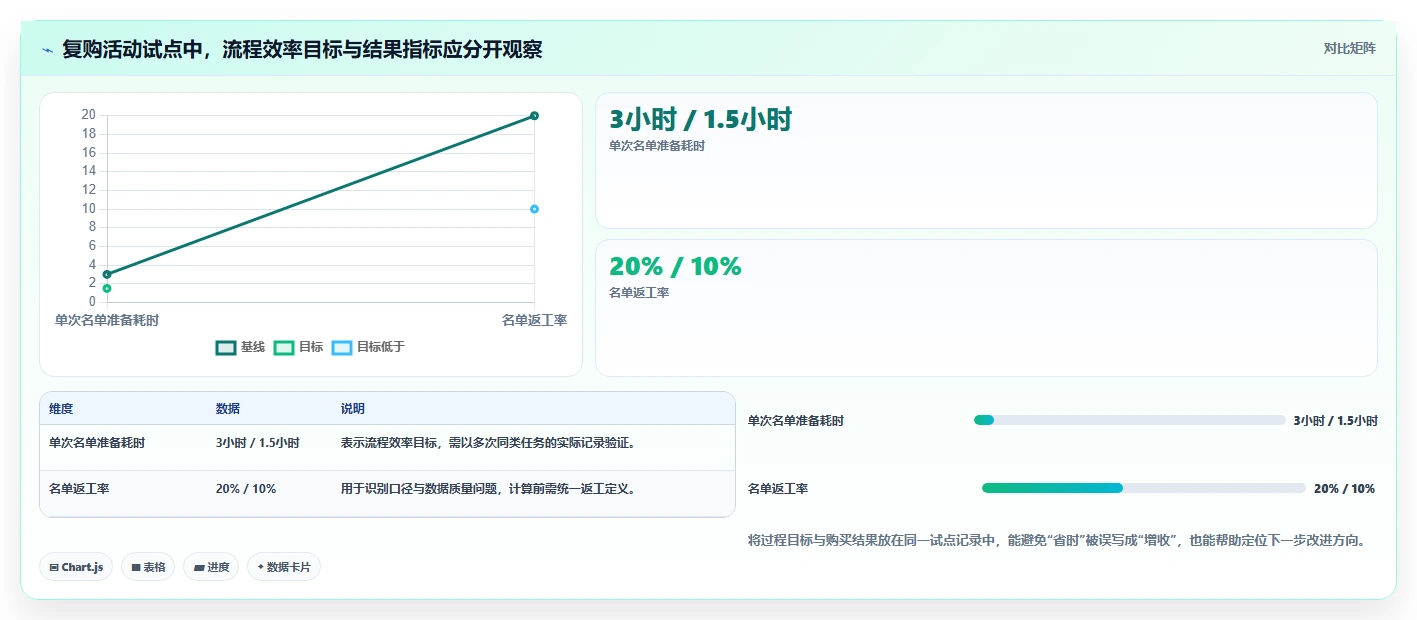1417x620 pixels.
Task: Click the 名单返工率 progress row label
Action: [x=778, y=489]
